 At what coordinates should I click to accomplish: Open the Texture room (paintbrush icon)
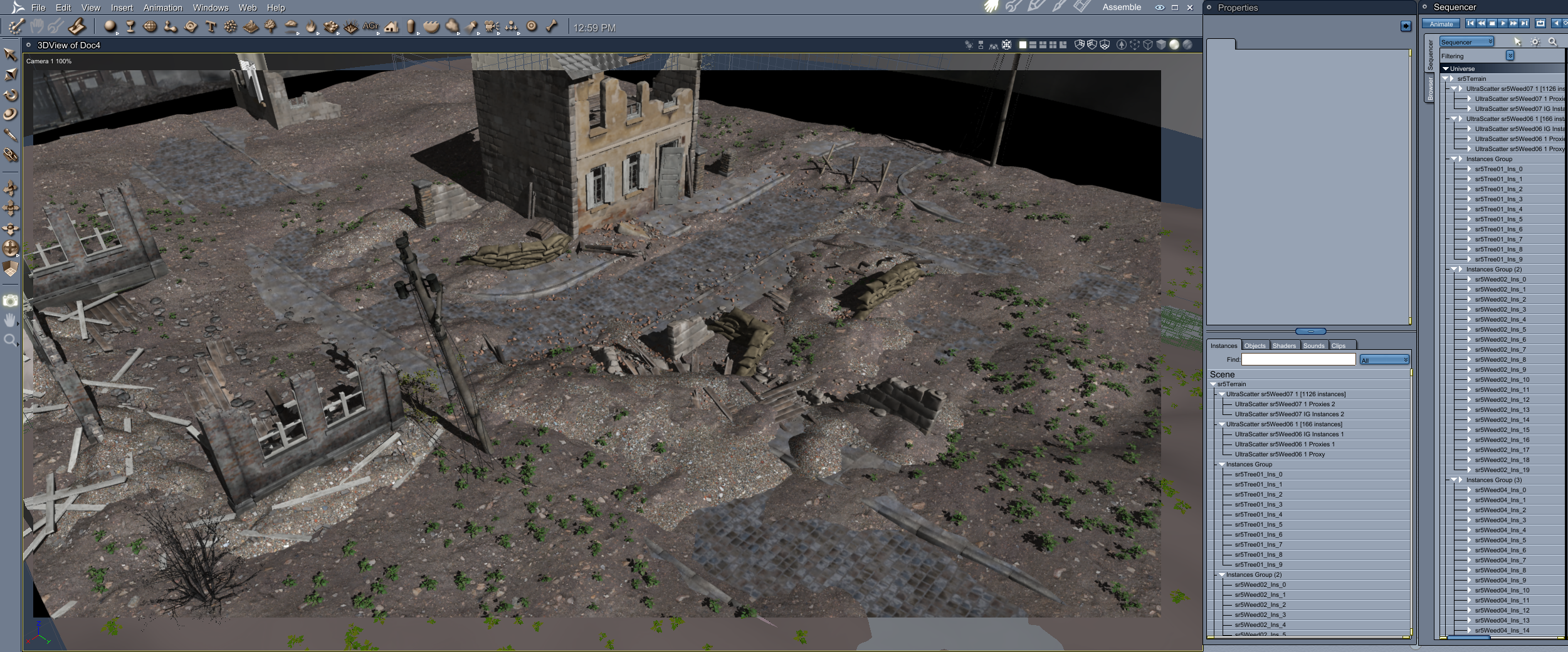coord(1059,7)
